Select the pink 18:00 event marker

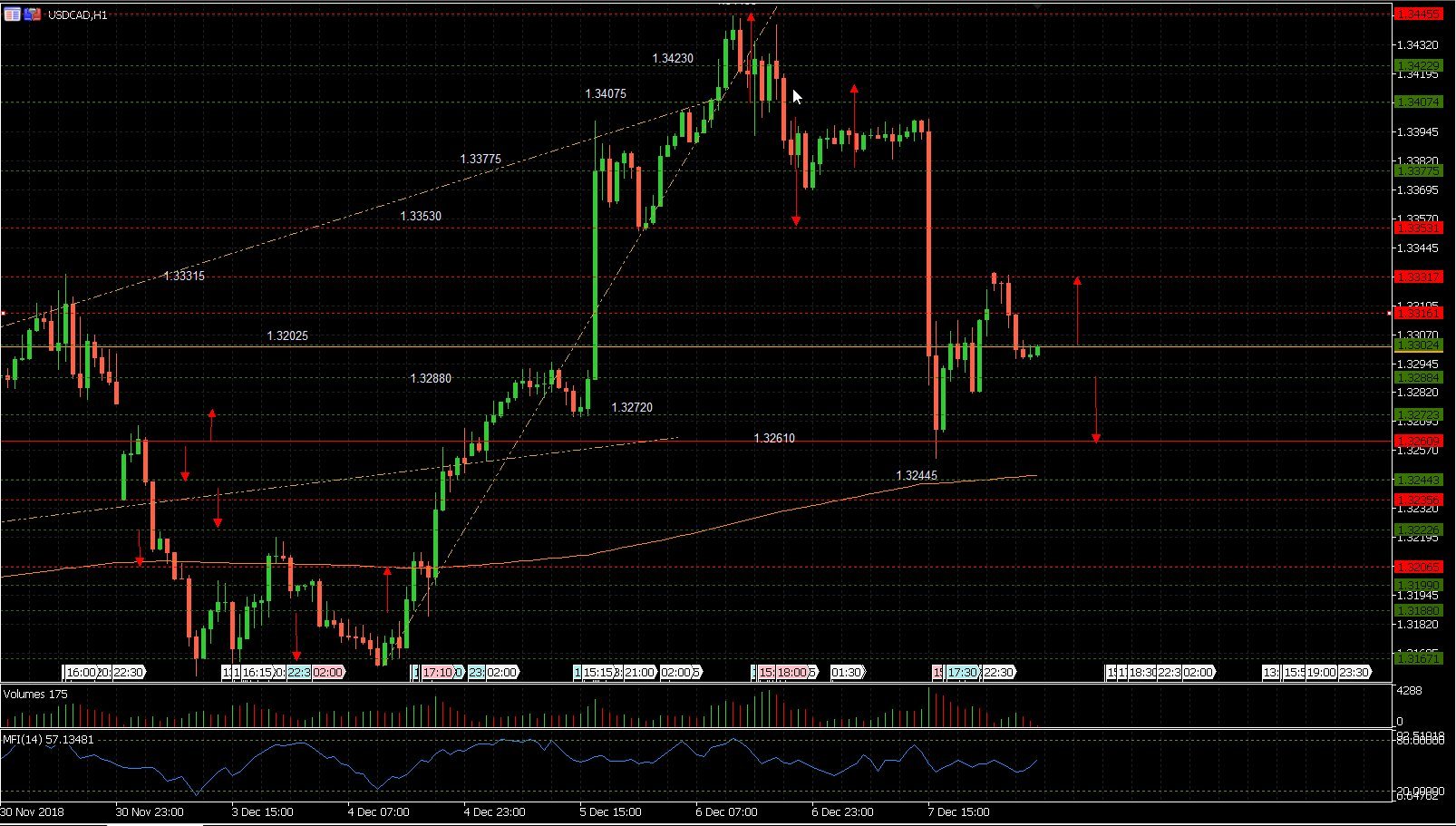point(791,672)
